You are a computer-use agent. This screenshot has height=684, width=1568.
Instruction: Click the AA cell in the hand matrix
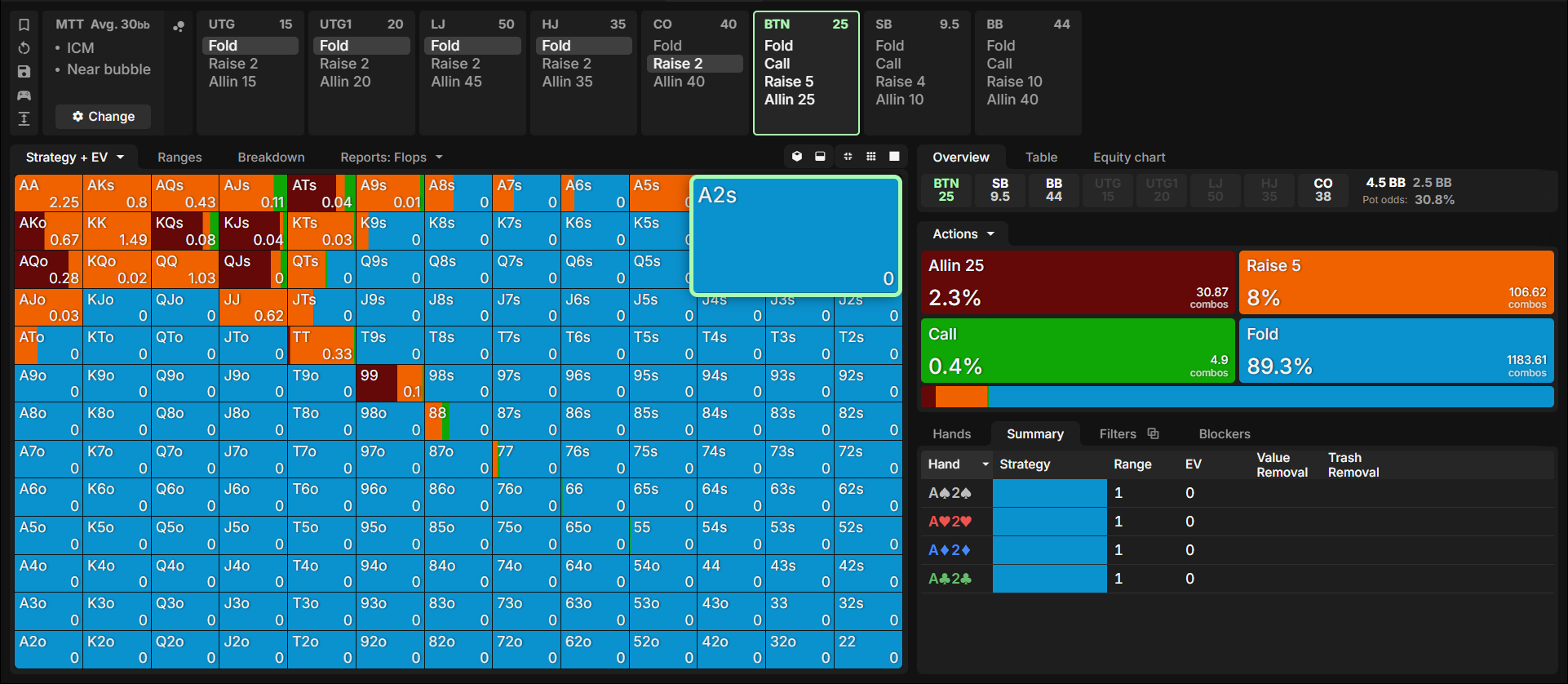[x=48, y=193]
